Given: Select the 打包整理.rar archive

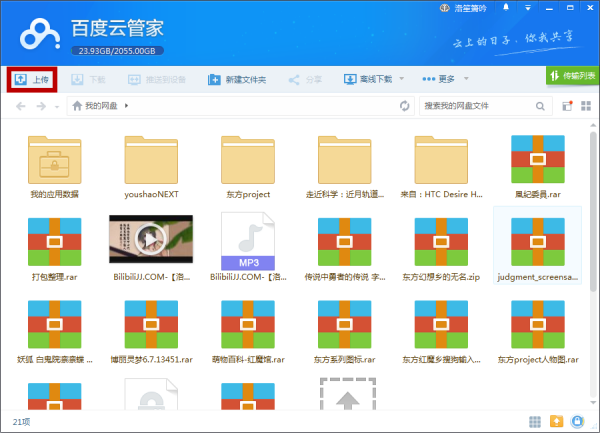Looking at the screenshot, I should [54, 249].
